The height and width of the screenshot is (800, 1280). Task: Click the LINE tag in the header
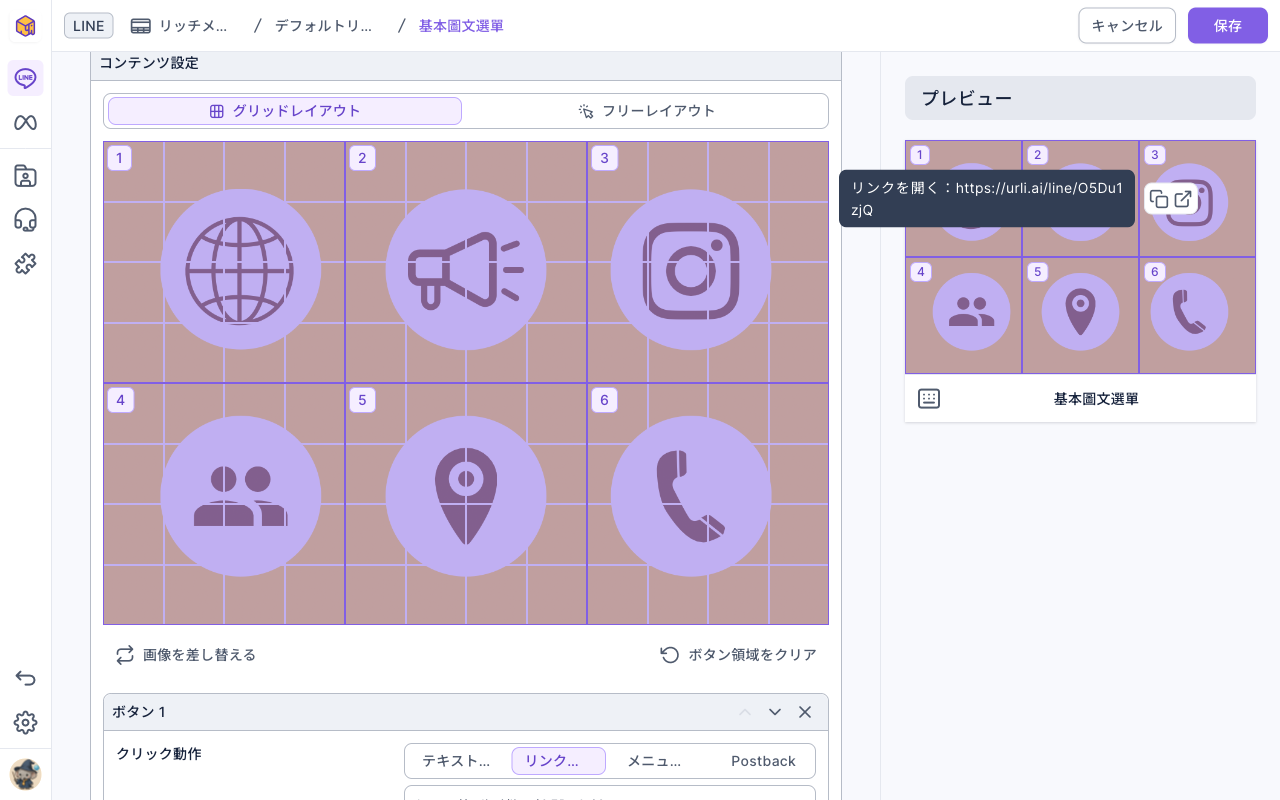[89, 26]
